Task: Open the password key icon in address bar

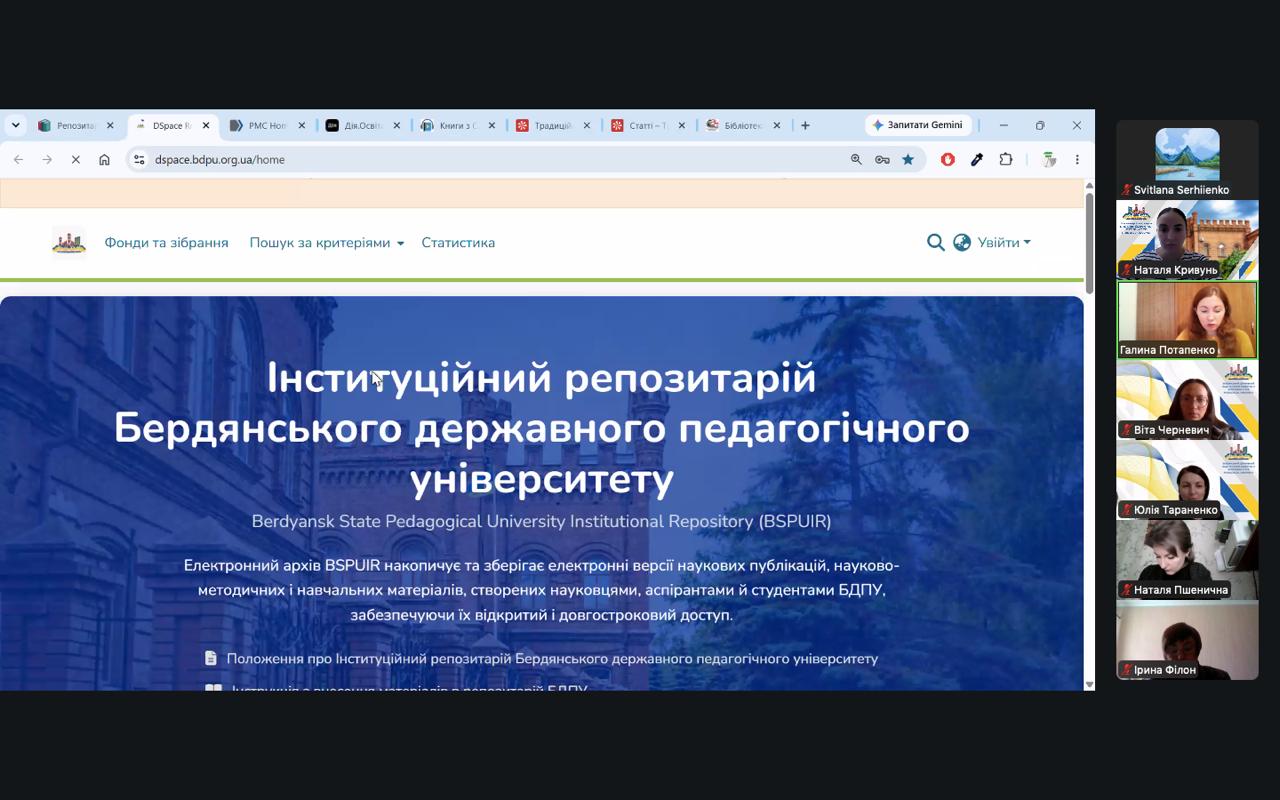Action: (882, 159)
